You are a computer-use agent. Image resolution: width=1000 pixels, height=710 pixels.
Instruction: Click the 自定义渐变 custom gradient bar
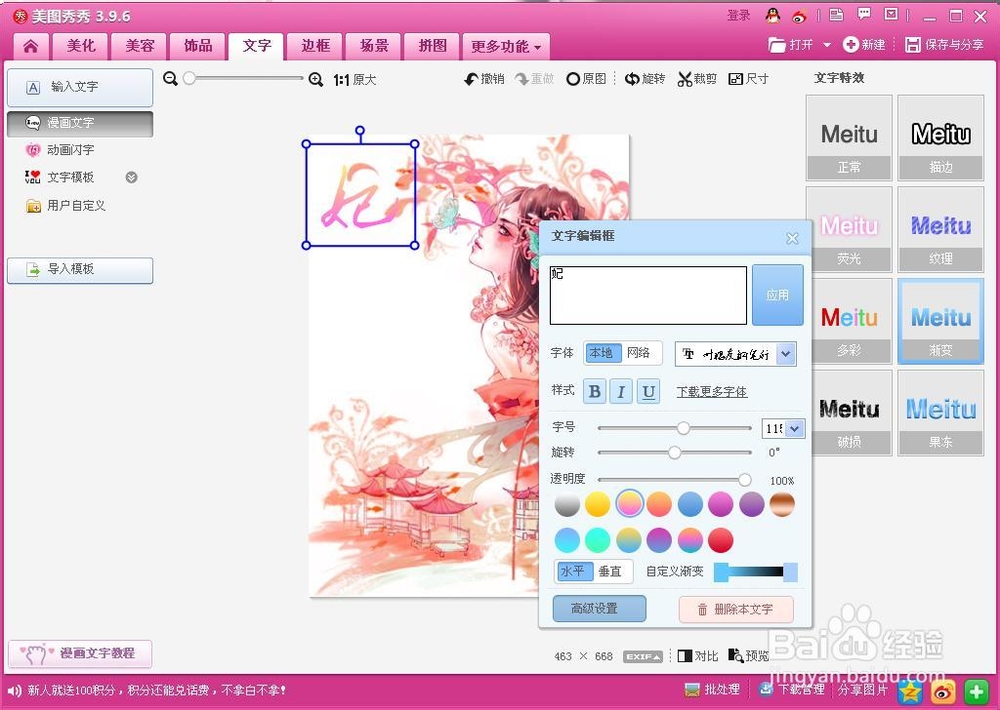point(756,572)
